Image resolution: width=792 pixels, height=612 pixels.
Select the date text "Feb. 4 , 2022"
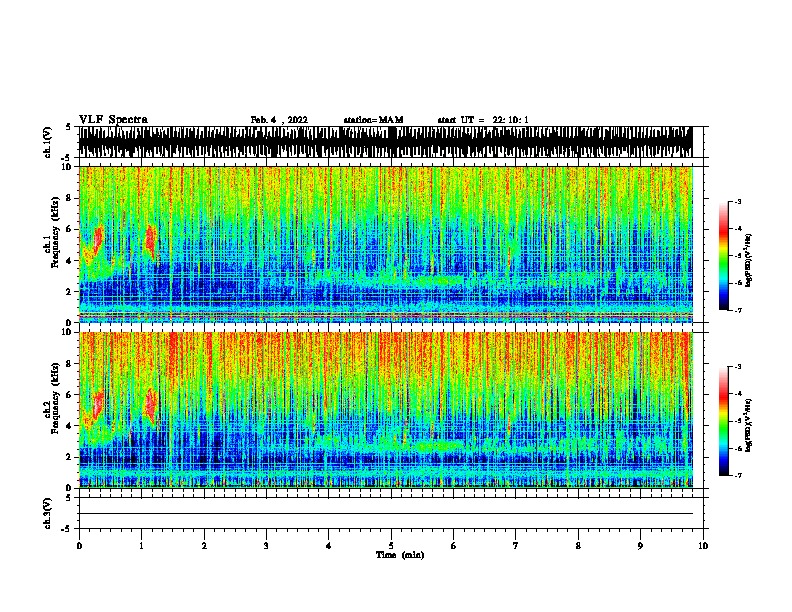(279, 120)
